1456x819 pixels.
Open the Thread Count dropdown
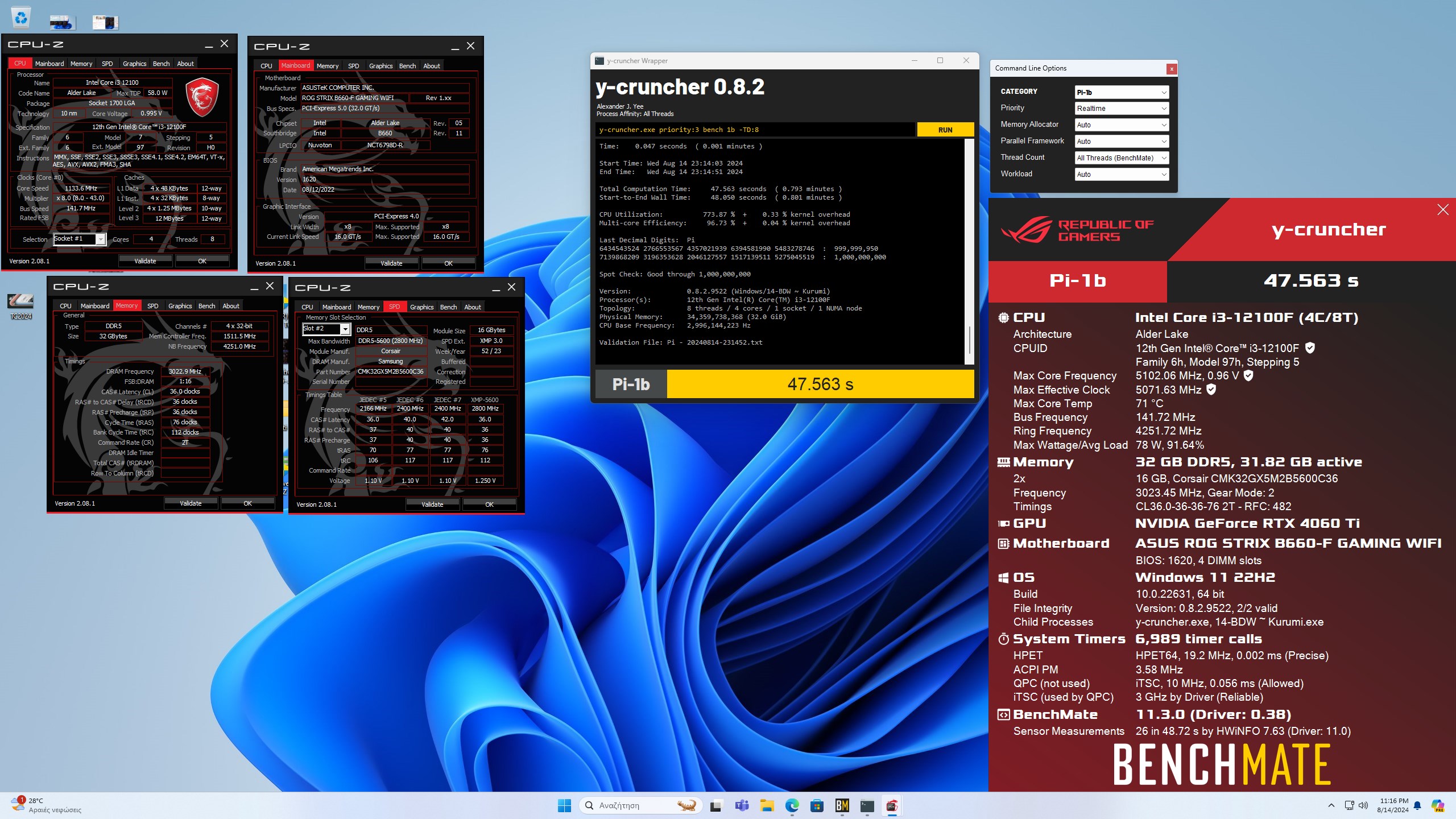click(1122, 158)
